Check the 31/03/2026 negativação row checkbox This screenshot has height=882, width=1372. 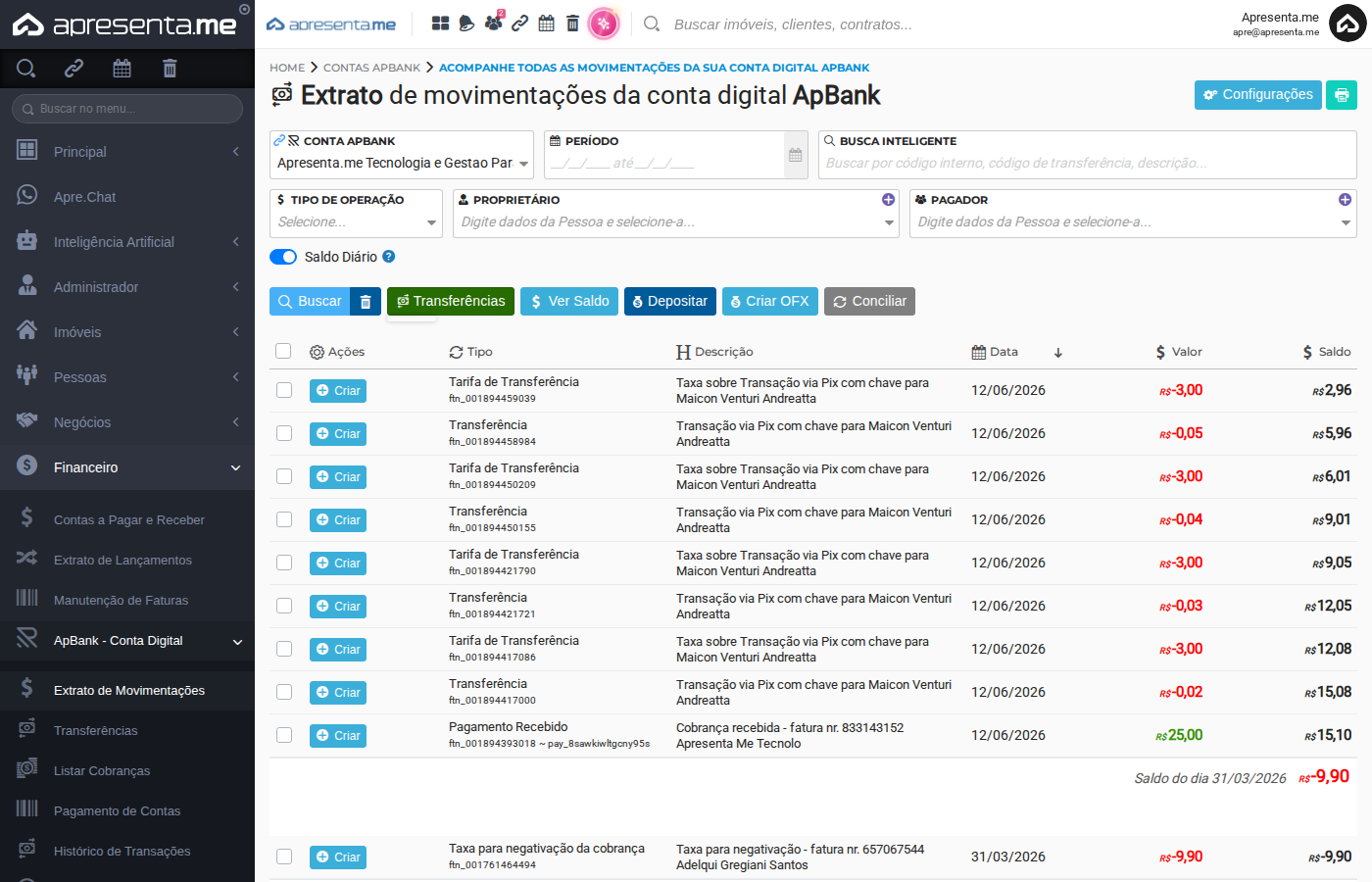[x=284, y=857]
